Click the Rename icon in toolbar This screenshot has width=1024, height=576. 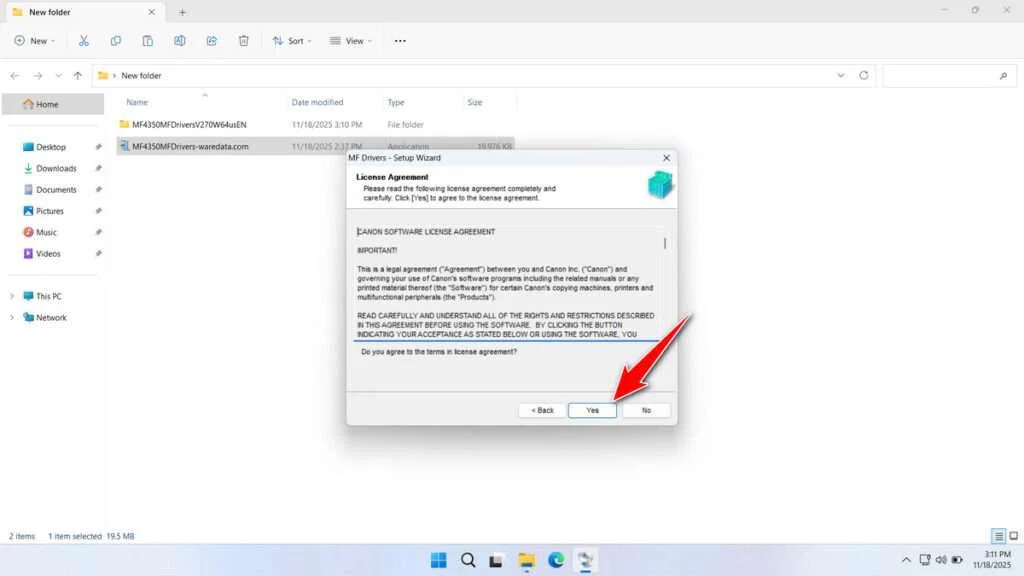pyautogui.click(x=180, y=41)
